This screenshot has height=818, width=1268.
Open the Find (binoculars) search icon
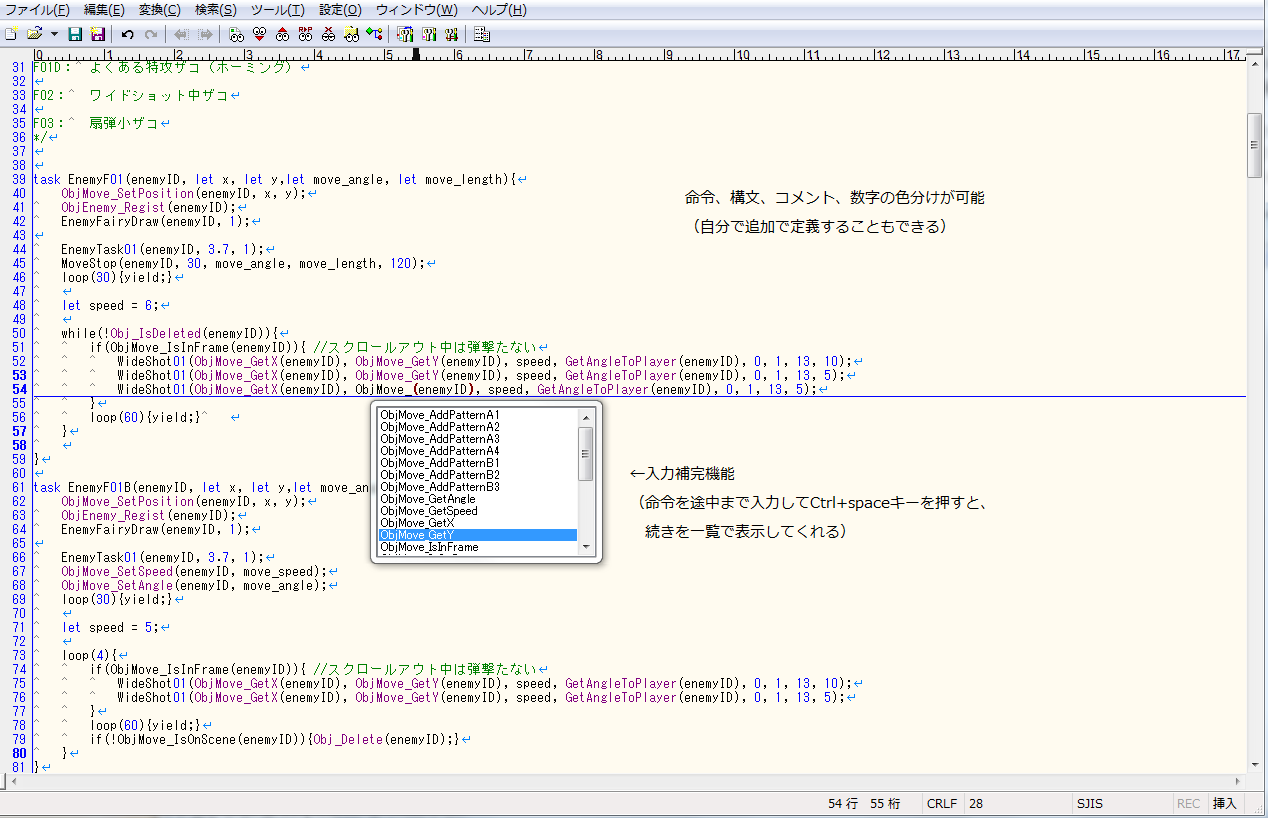[x=236, y=34]
